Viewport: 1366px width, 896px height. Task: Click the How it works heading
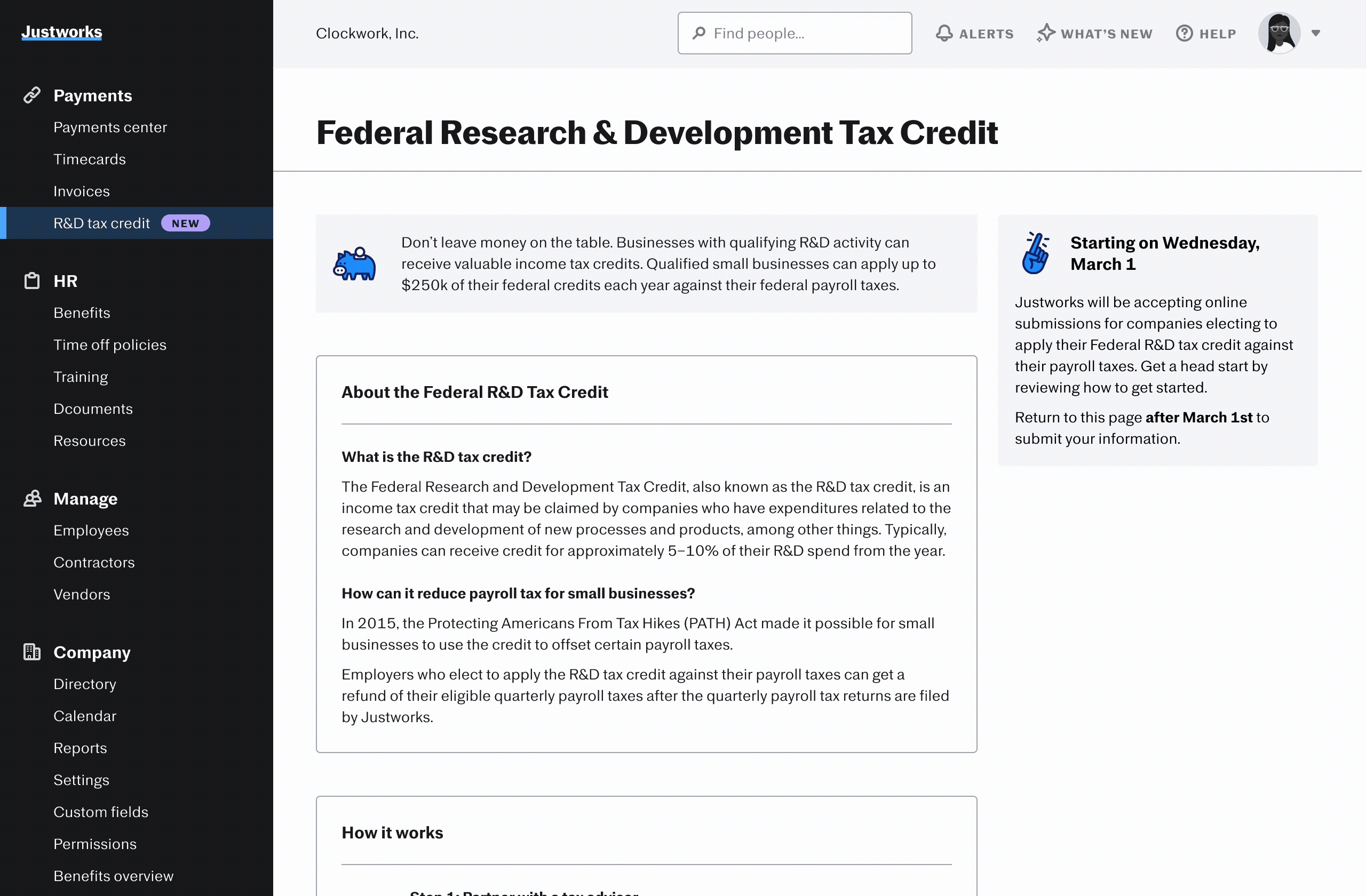pos(393,833)
